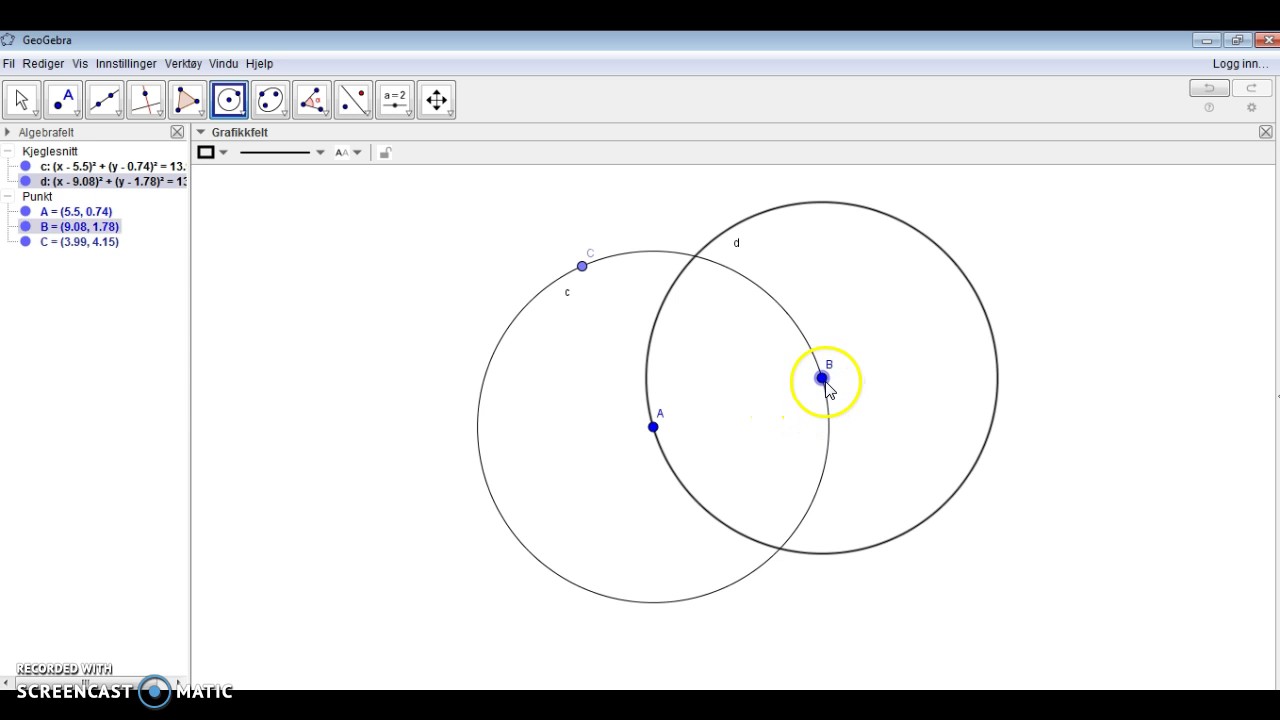Open the Verktøy menu
This screenshot has width=1280, height=720.
[x=183, y=64]
